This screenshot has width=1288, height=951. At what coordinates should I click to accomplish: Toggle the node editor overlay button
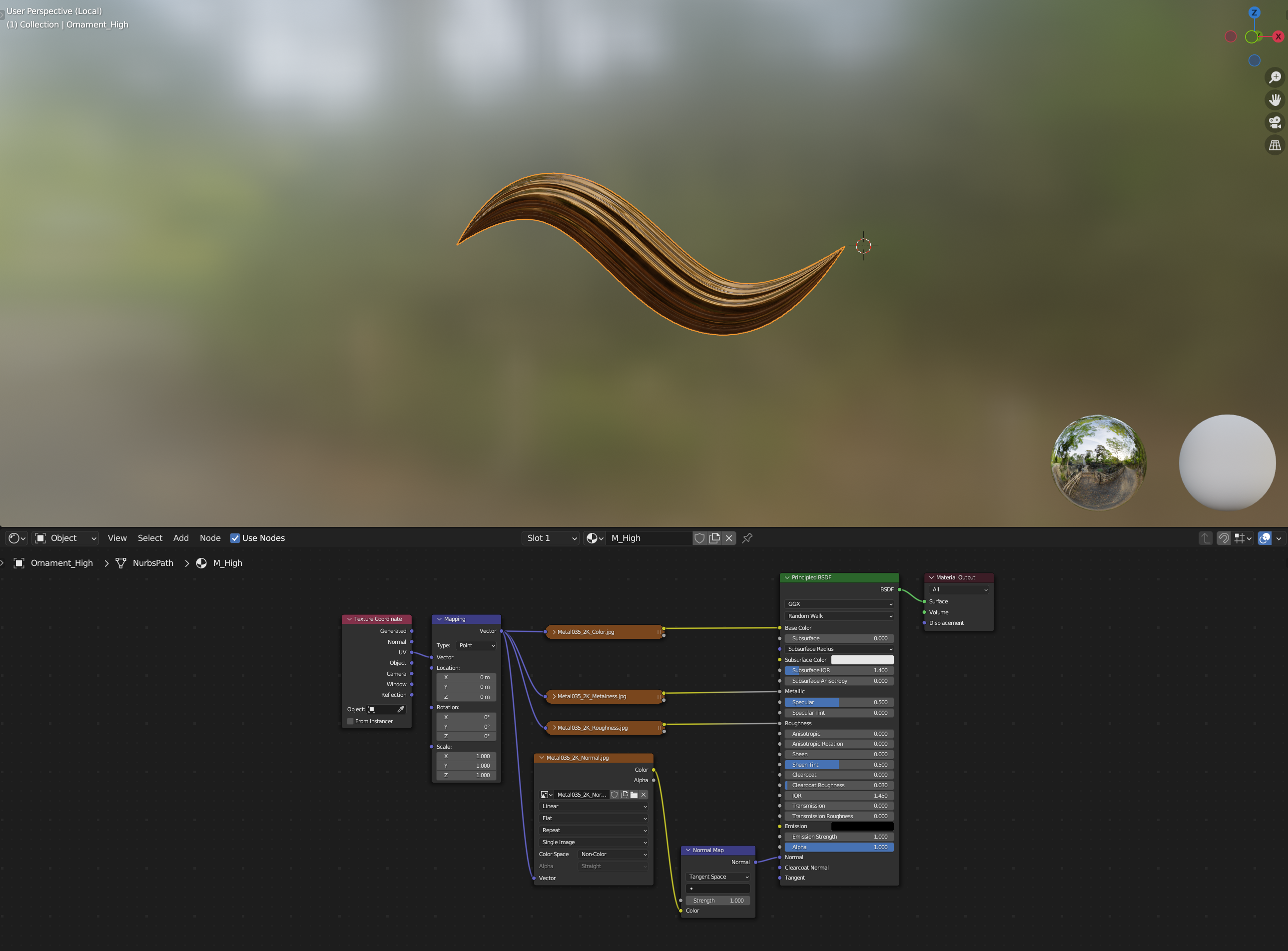click(x=1265, y=537)
